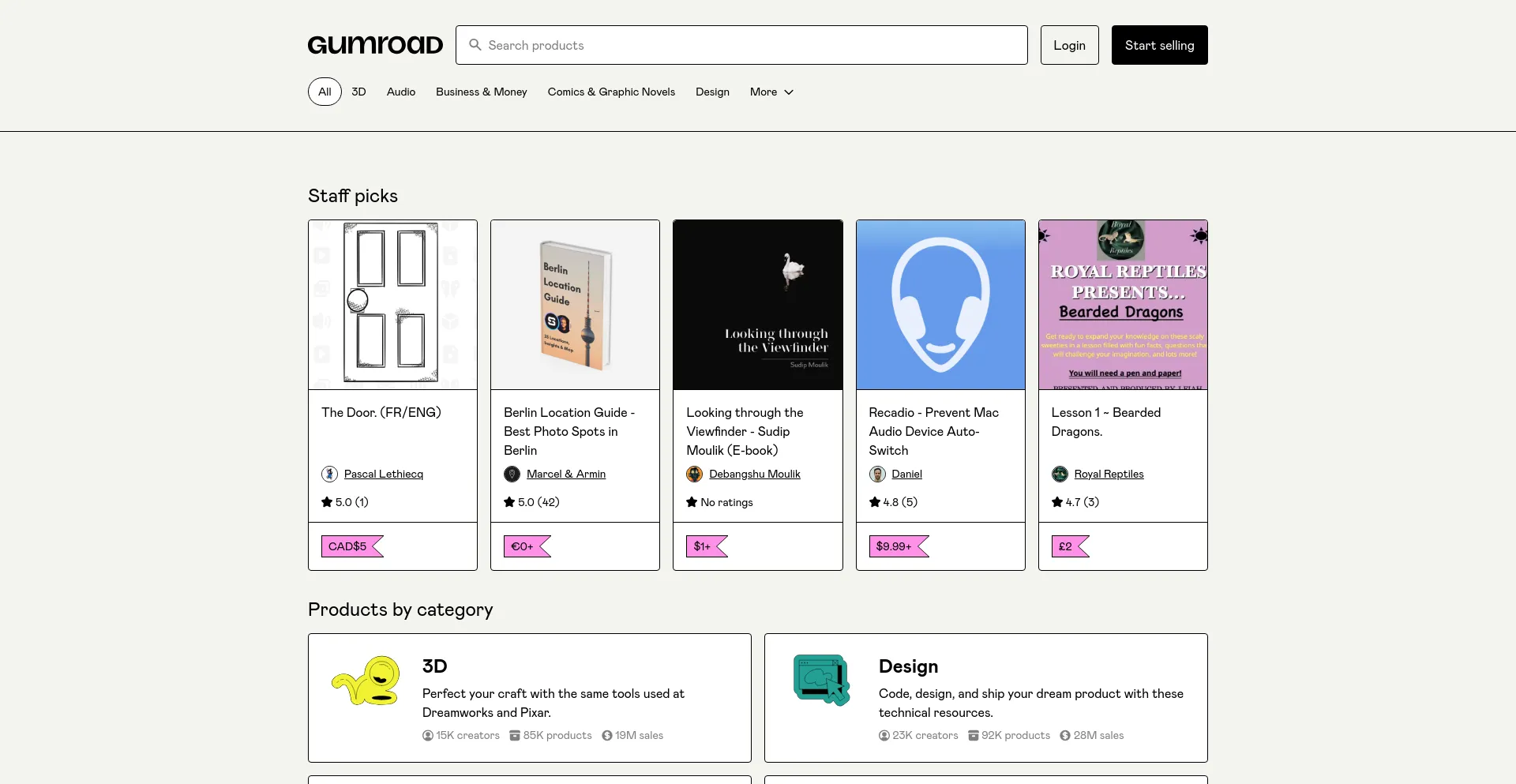Click Debangshu Moulik's avatar icon

point(695,474)
